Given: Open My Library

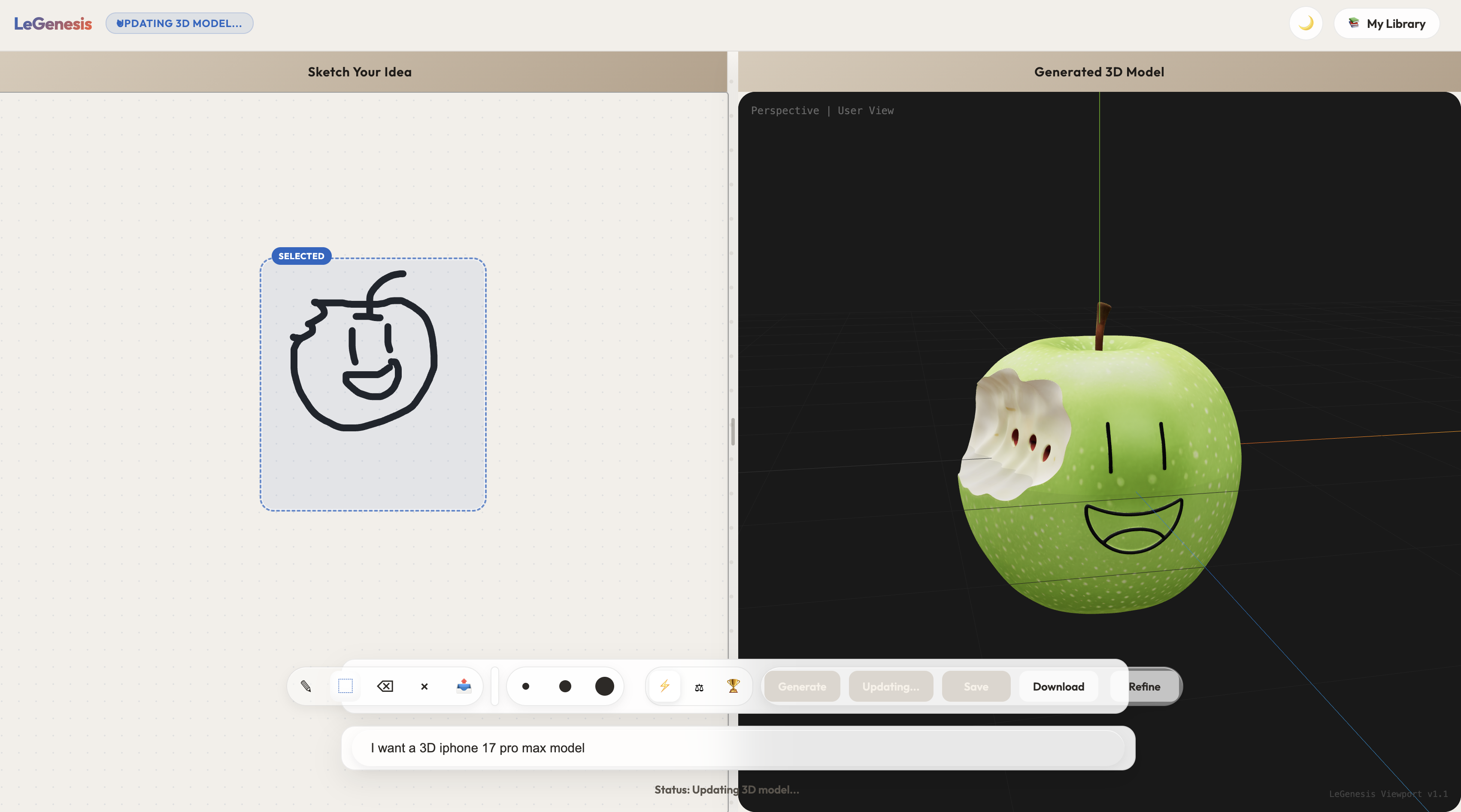Looking at the screenshot, I should tap(1387, 23).
